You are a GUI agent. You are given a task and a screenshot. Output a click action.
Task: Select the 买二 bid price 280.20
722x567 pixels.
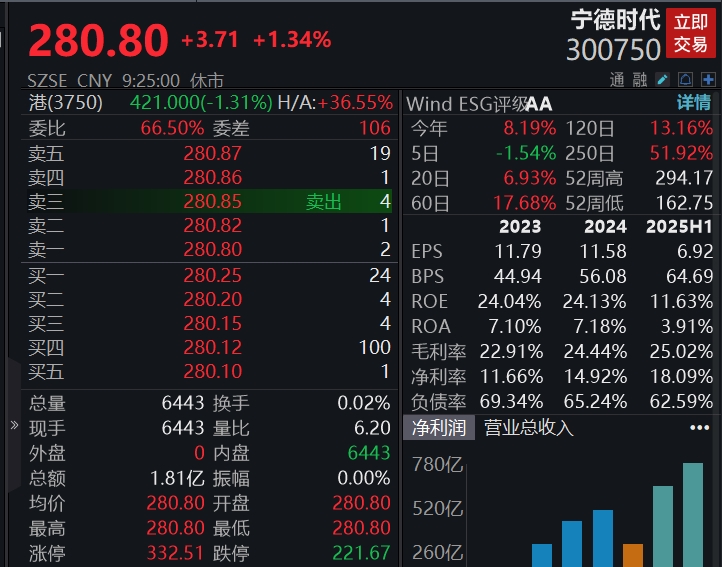(212, 299)
